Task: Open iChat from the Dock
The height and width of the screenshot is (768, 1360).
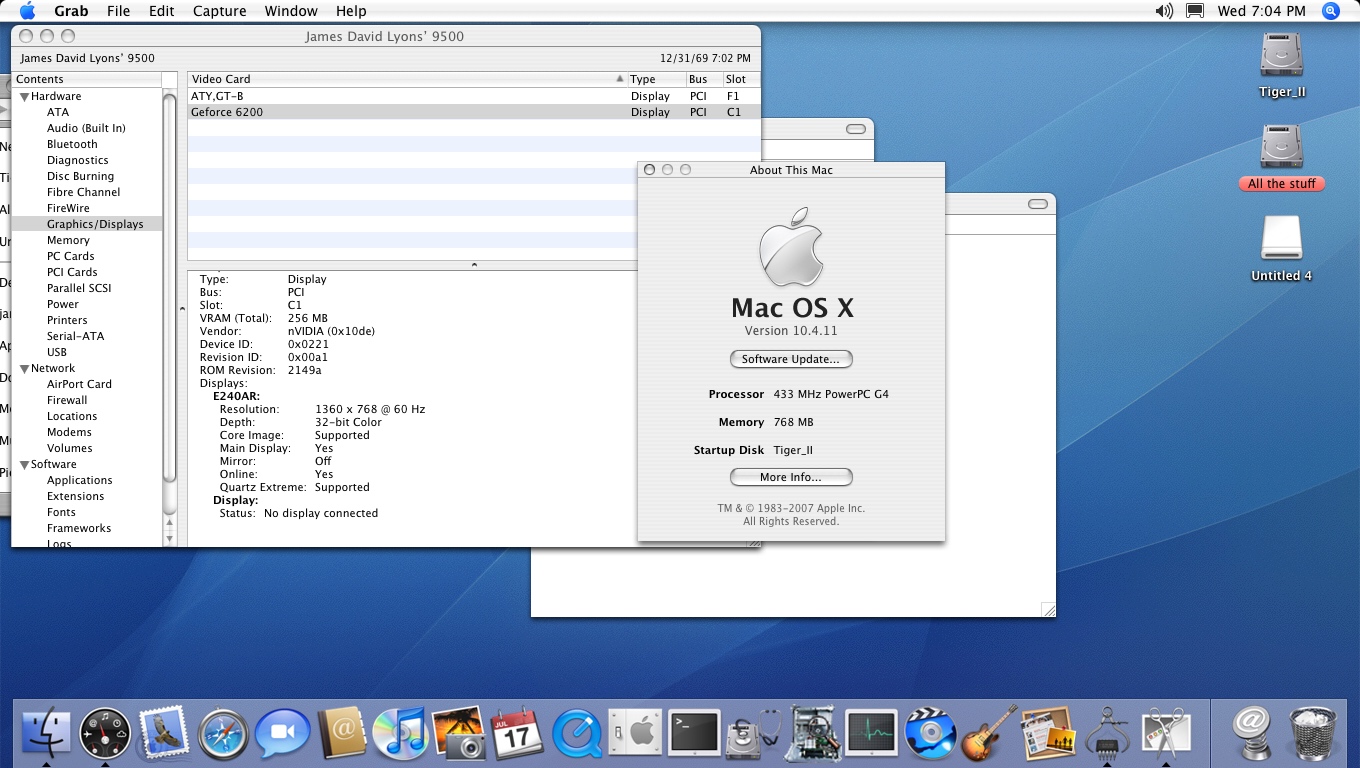Action: (281, 733)
